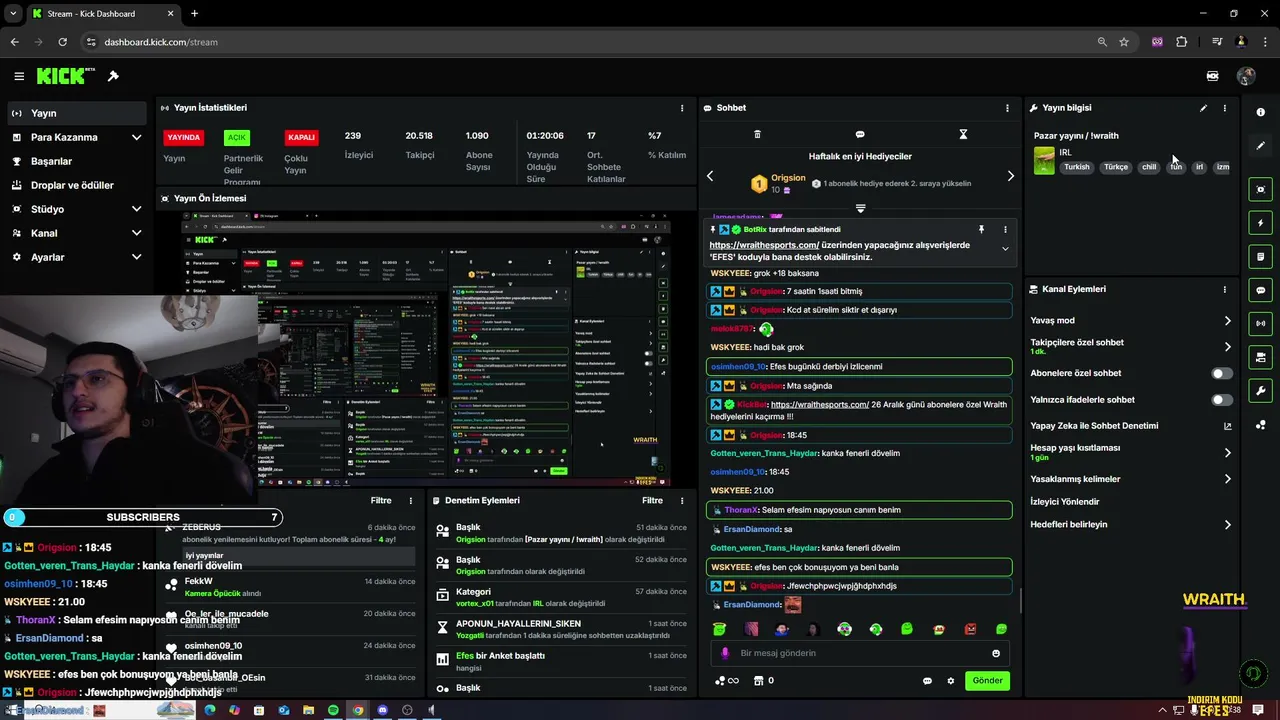Enable Abonelere özel sohbet
The image size is (1280, 720).
tap(1222, 373)
